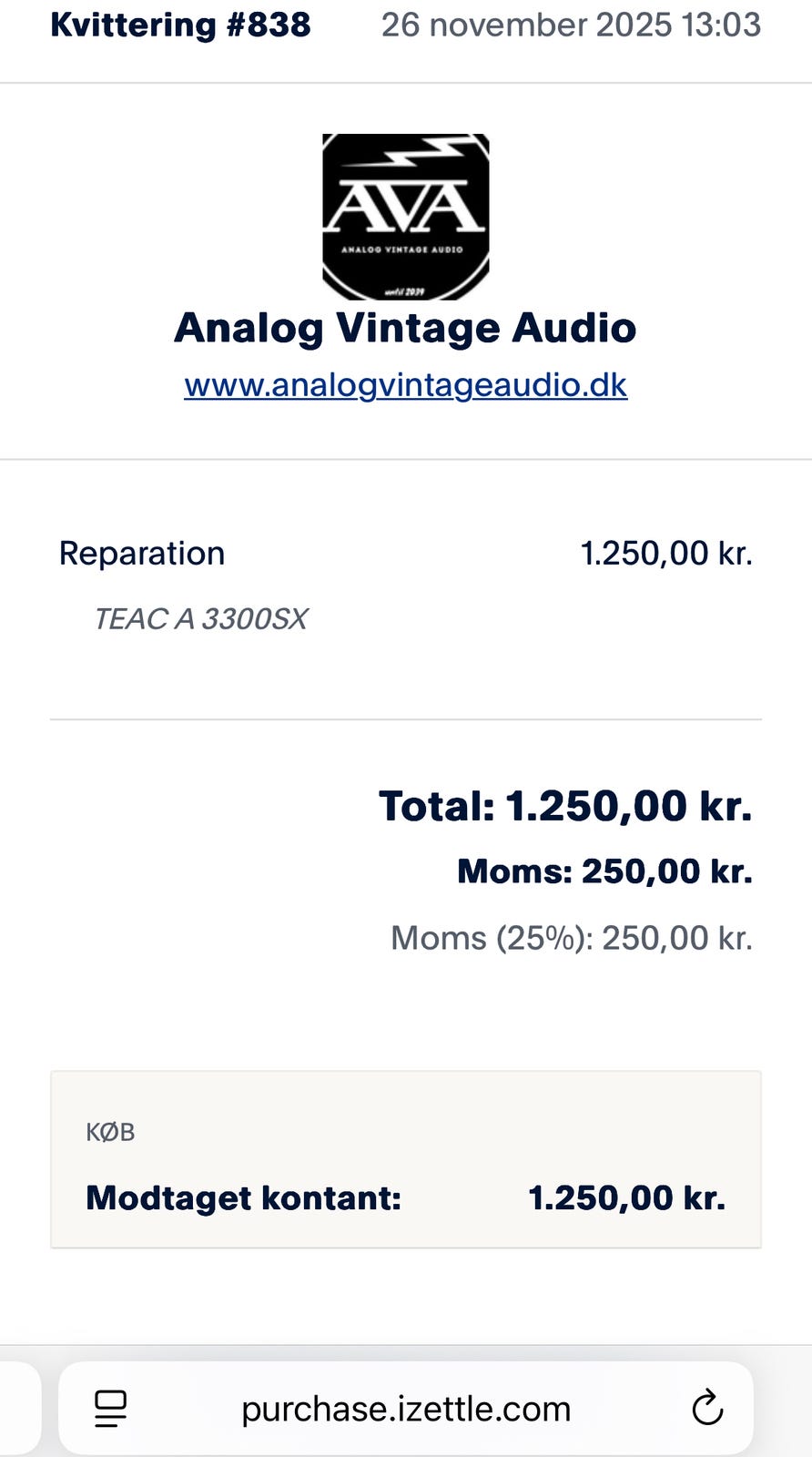
Task: Select the Moms (25%) breakdown line
Action: point(572,938)
